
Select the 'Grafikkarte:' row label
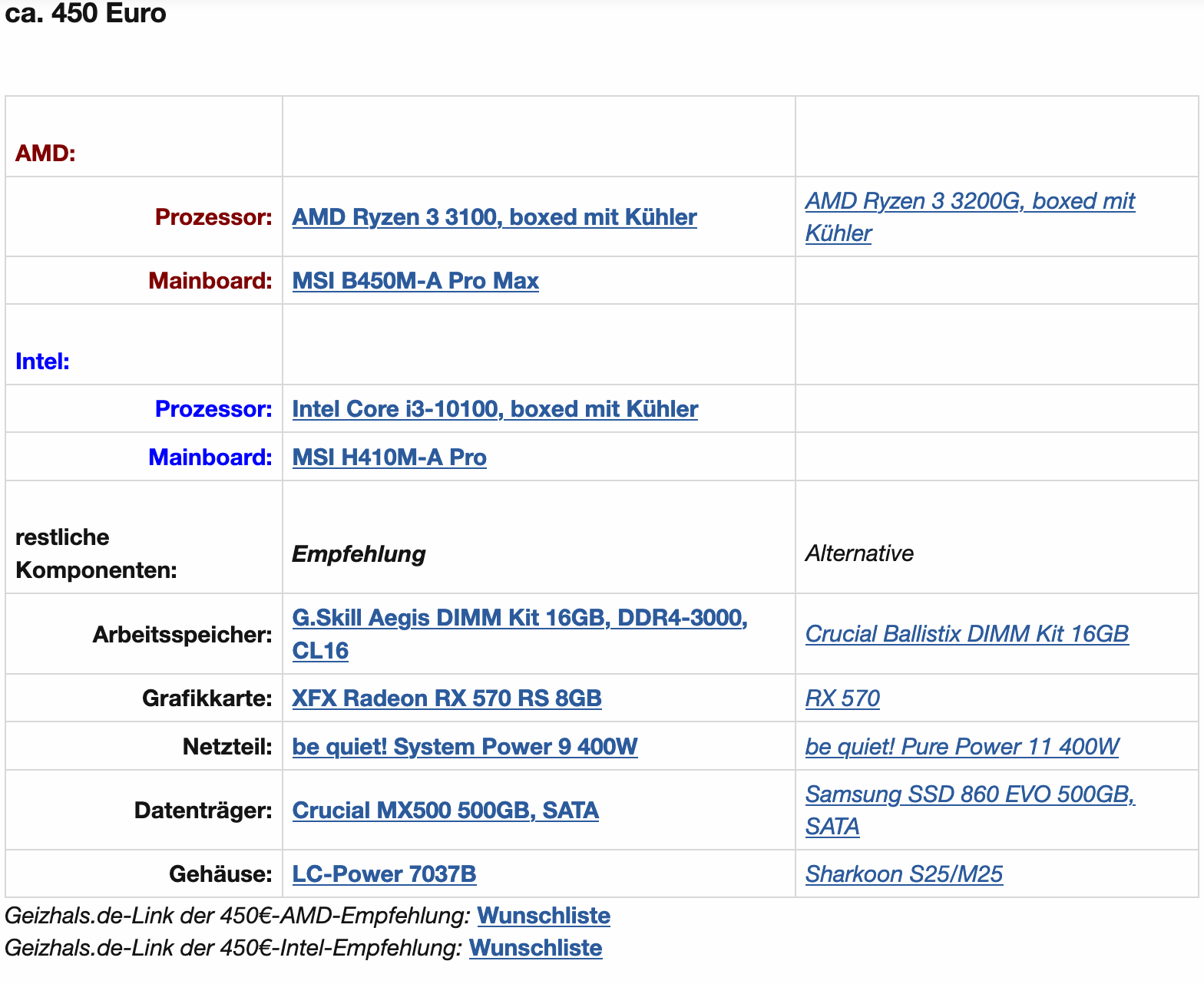tap(207, 698)
